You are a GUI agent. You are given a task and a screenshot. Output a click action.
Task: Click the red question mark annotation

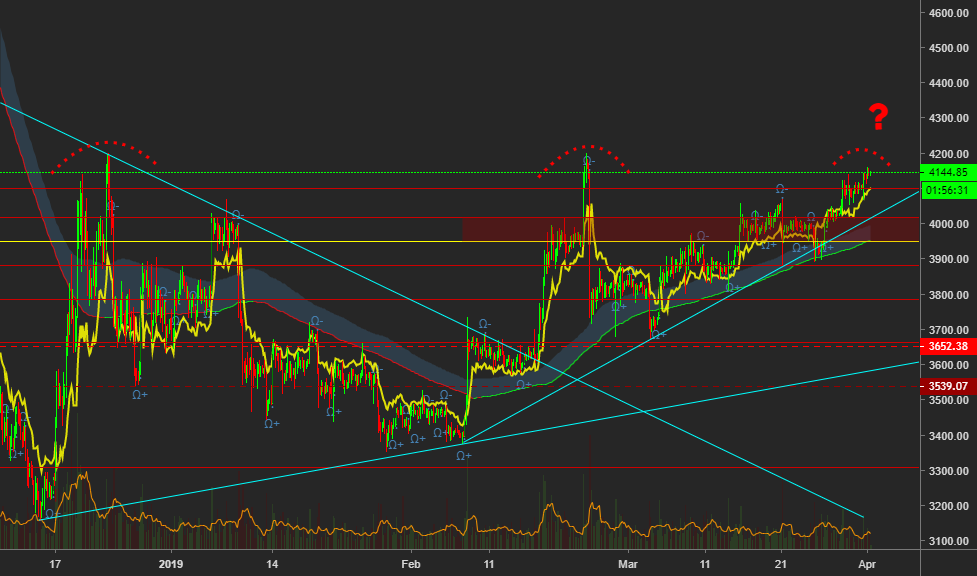(878, 118)
